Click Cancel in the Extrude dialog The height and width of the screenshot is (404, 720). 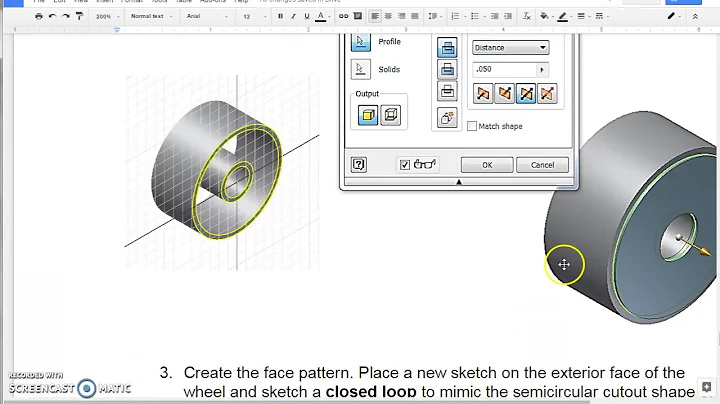click(542, 165)
